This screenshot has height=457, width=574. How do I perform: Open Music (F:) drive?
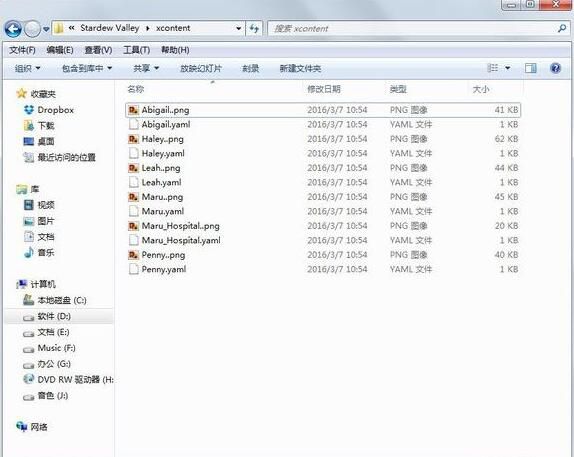tap(56, 348)
